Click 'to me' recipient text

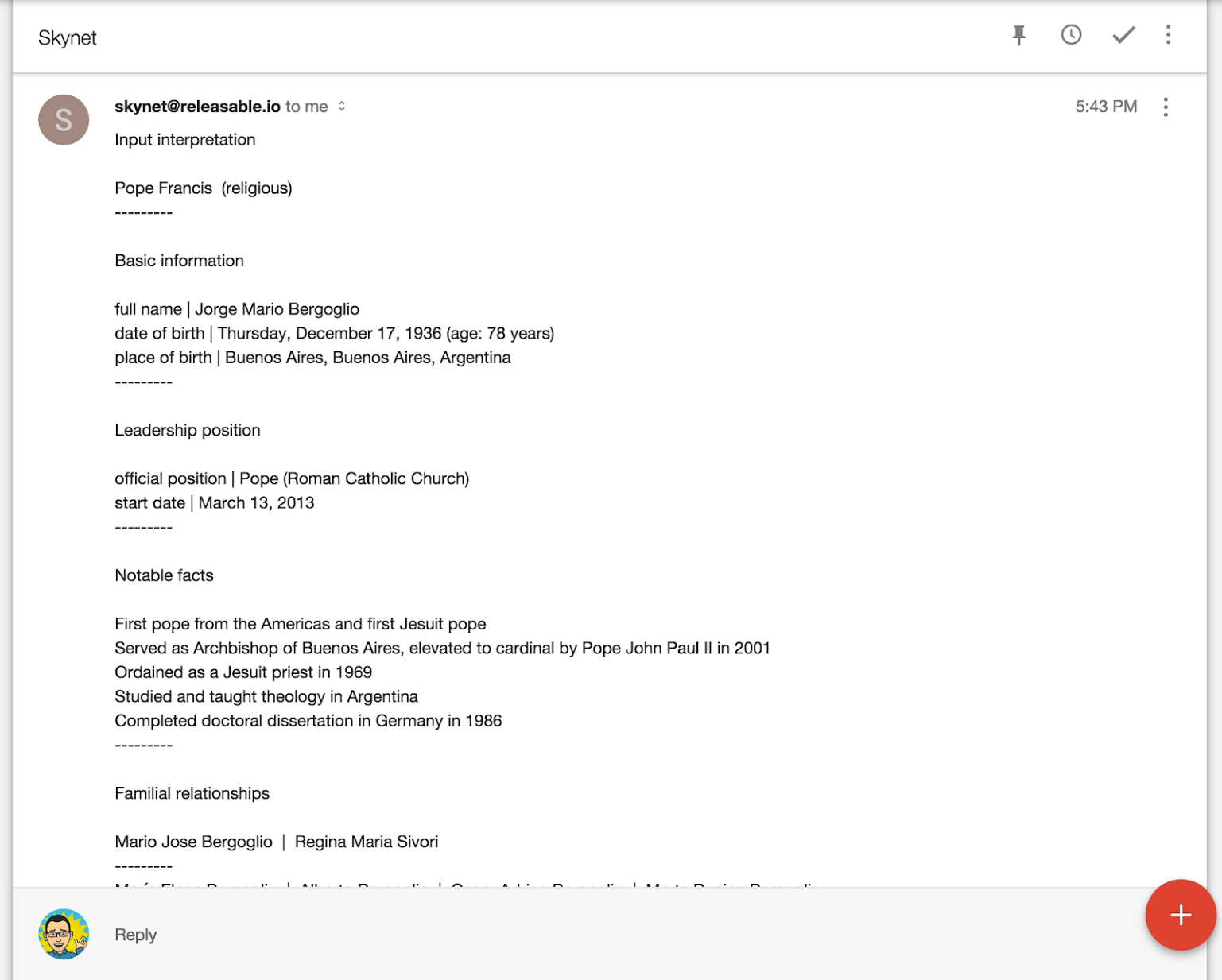pyautogui.click(x=307, y=107)
